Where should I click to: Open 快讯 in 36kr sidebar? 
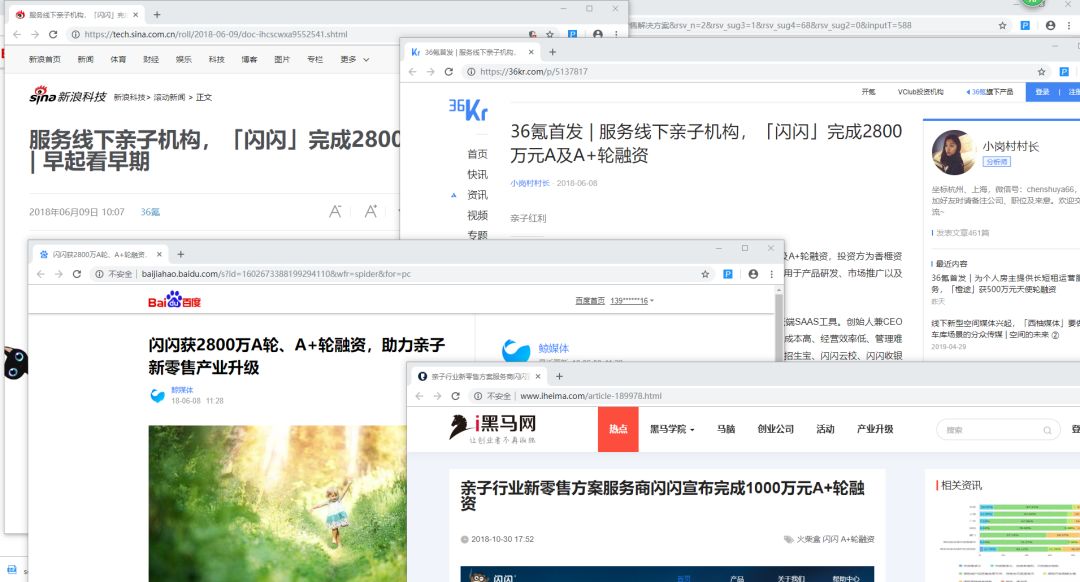477,174
